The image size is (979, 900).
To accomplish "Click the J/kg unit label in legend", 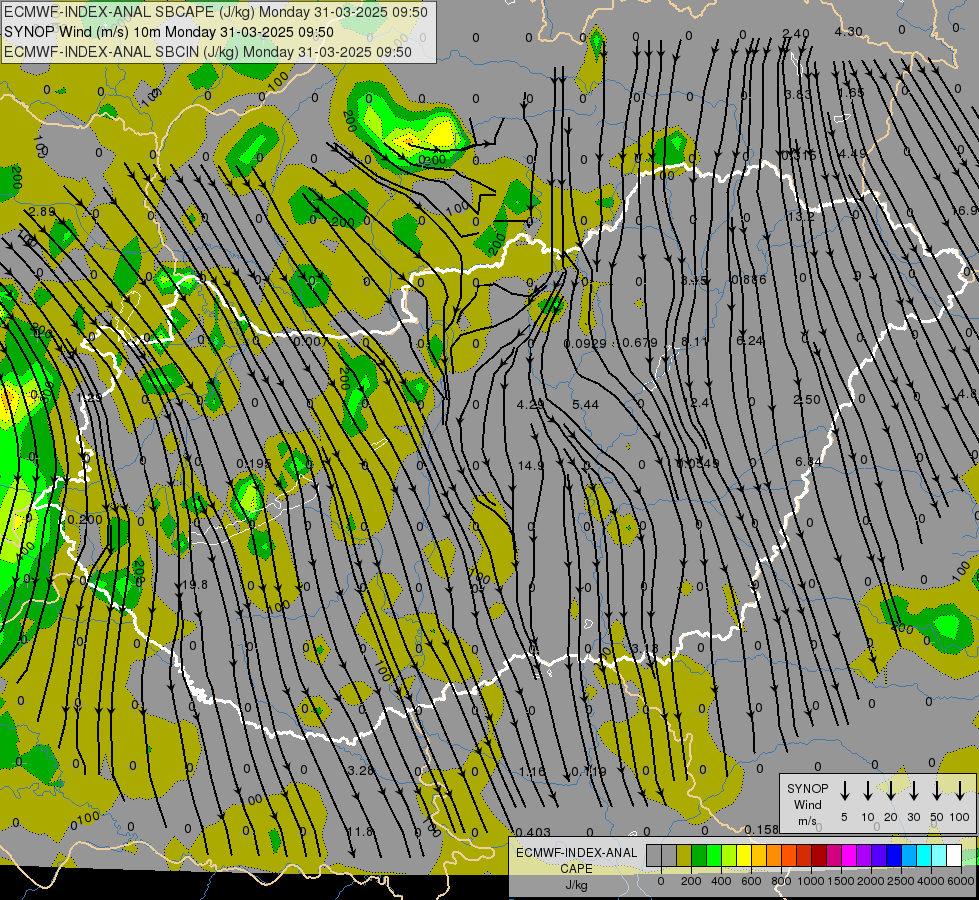I will pos(576,885).
